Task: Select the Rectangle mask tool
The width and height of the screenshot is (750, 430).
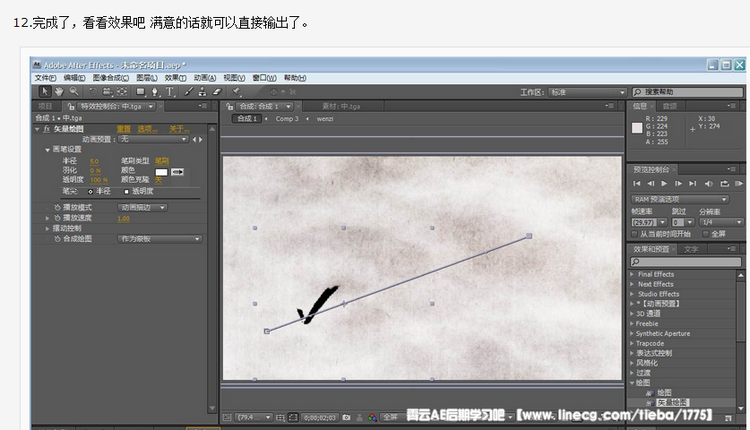Action: point(140,91)
